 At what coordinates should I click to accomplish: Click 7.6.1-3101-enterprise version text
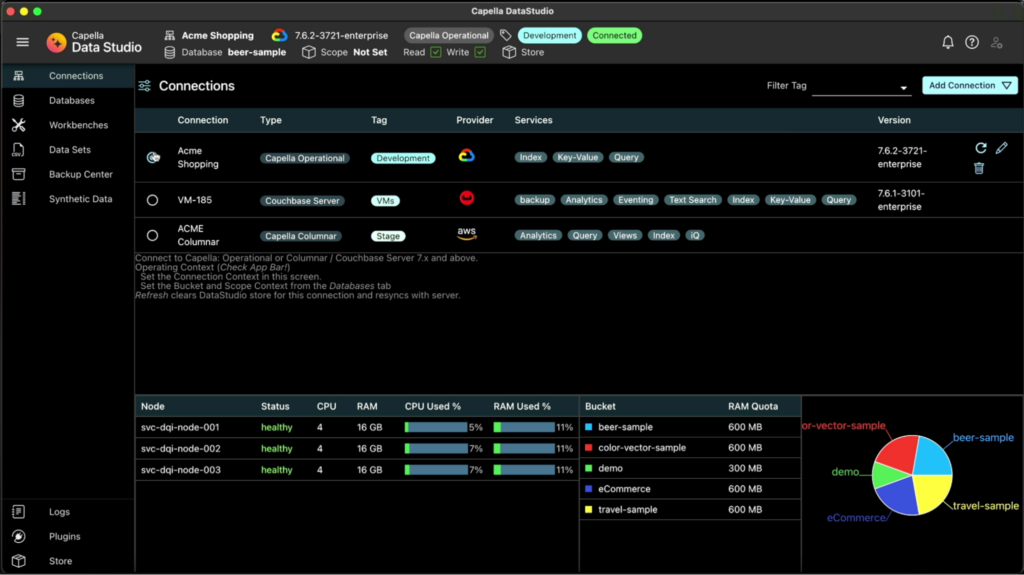pos(901,200)
